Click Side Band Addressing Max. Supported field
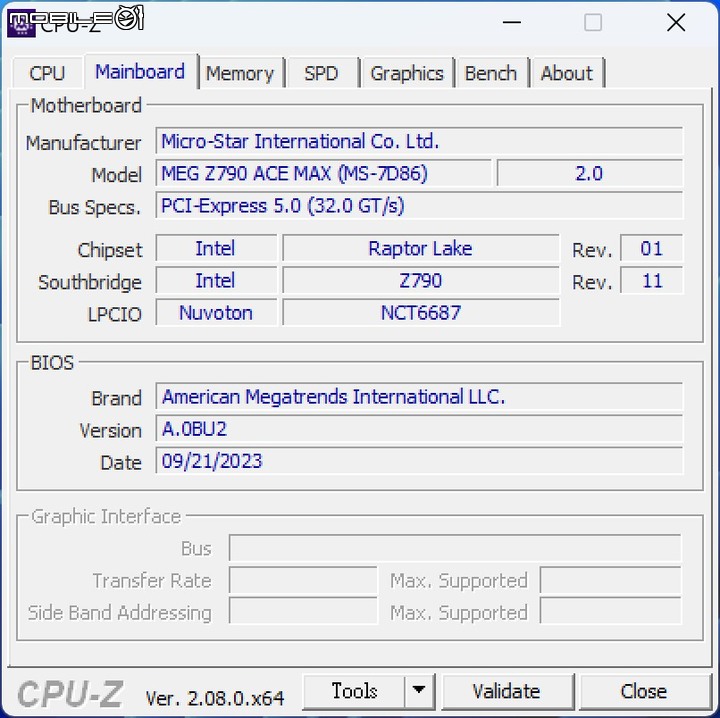The image size is (720, 718). 611,611
